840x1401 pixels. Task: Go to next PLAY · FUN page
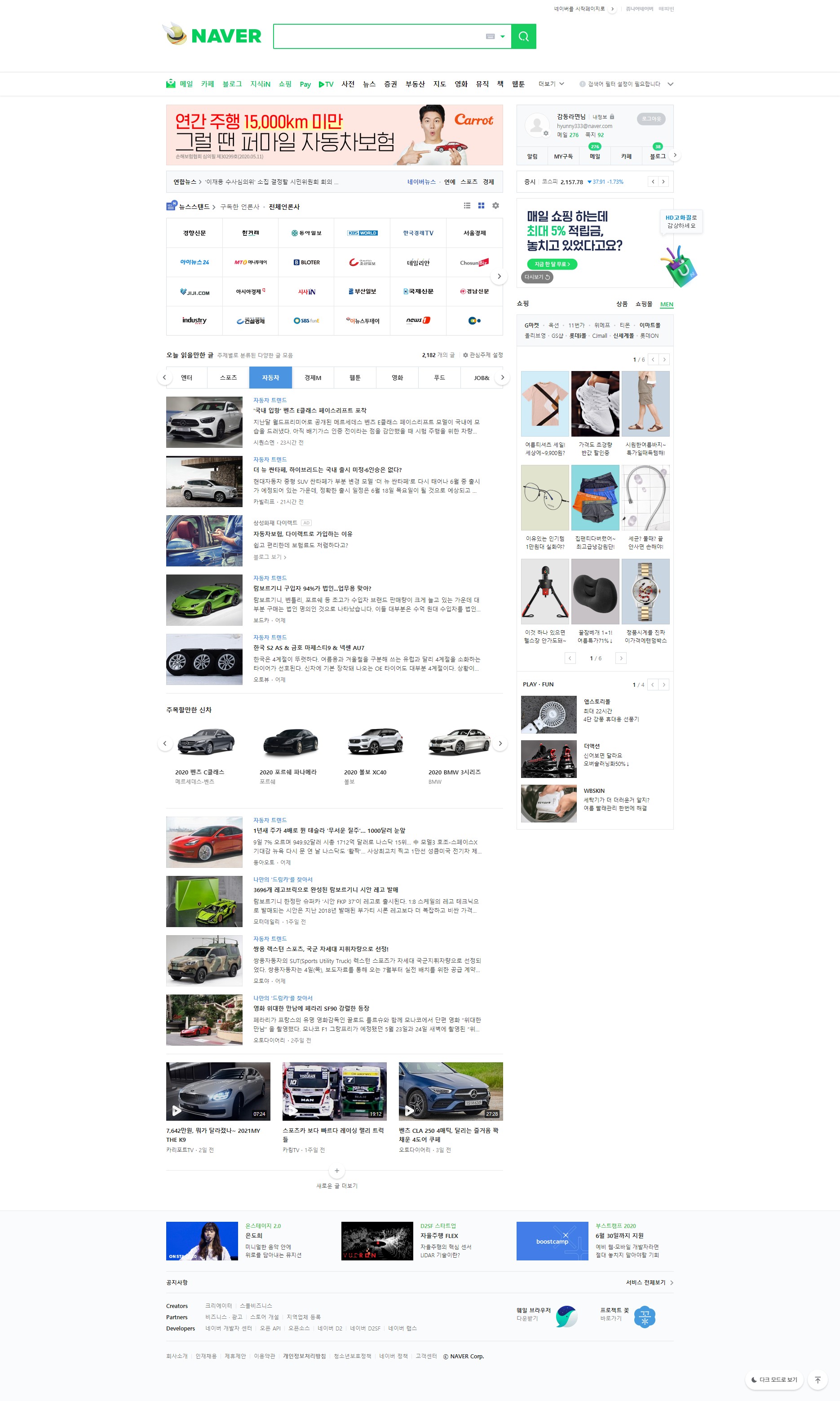pos(664,685)
